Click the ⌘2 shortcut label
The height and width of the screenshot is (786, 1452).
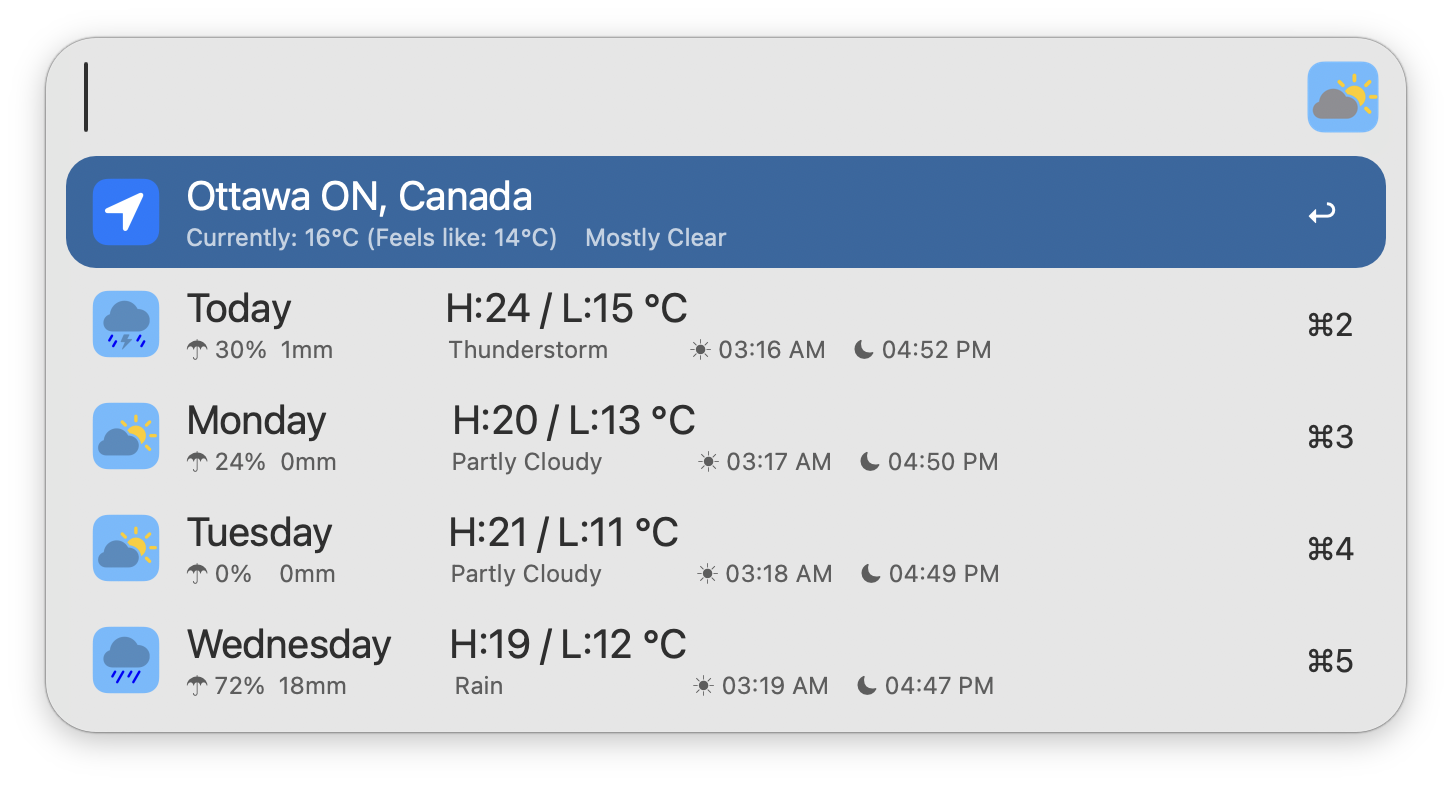tap(1330, 325)
